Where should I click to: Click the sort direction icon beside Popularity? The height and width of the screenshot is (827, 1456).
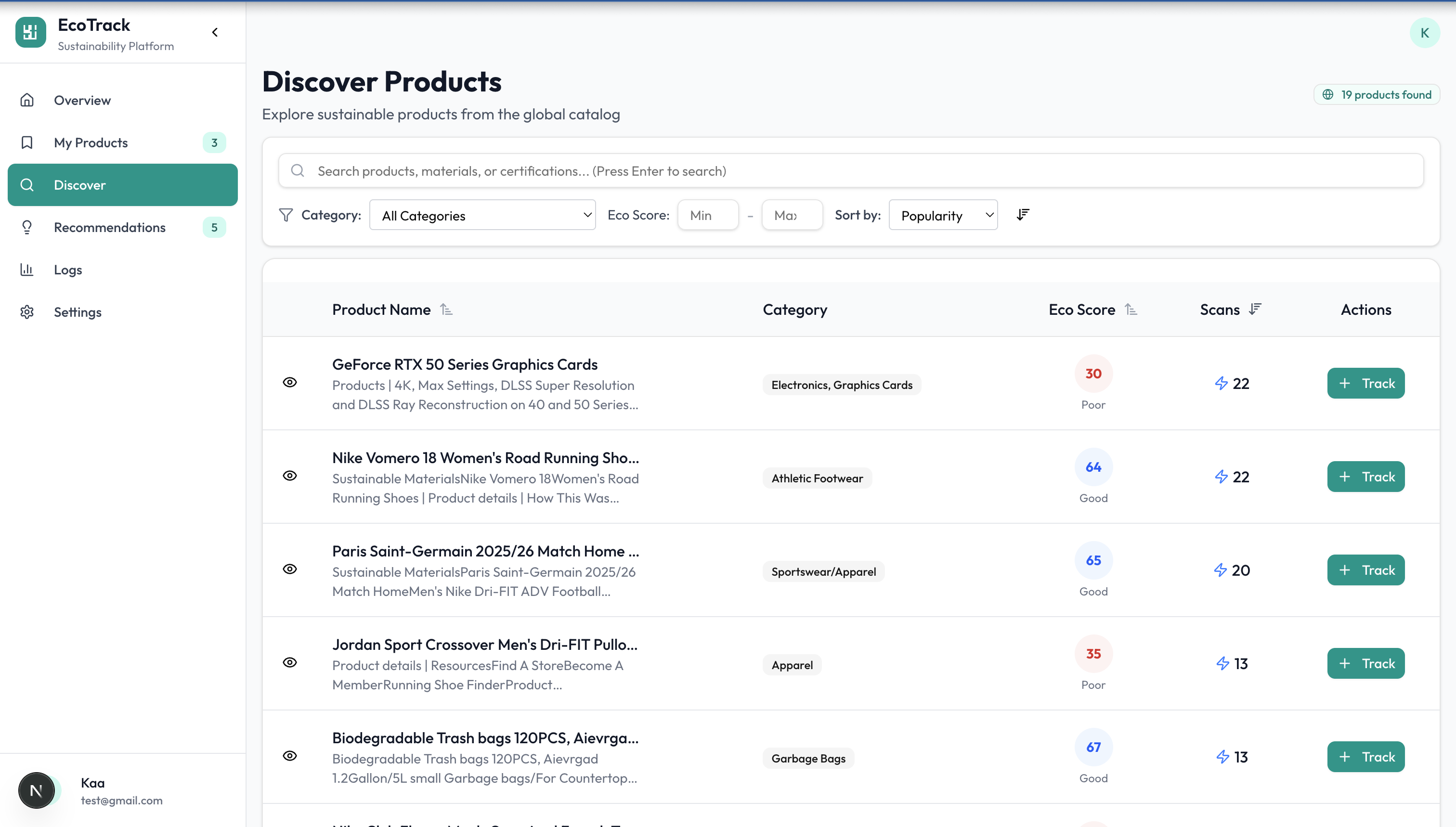click(1023, 215)
